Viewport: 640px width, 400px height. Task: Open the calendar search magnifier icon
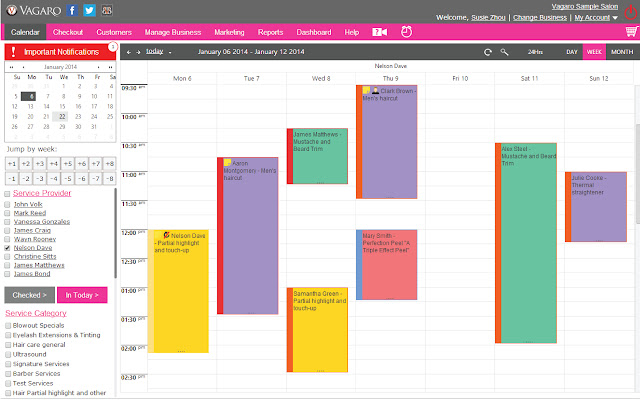504,52
